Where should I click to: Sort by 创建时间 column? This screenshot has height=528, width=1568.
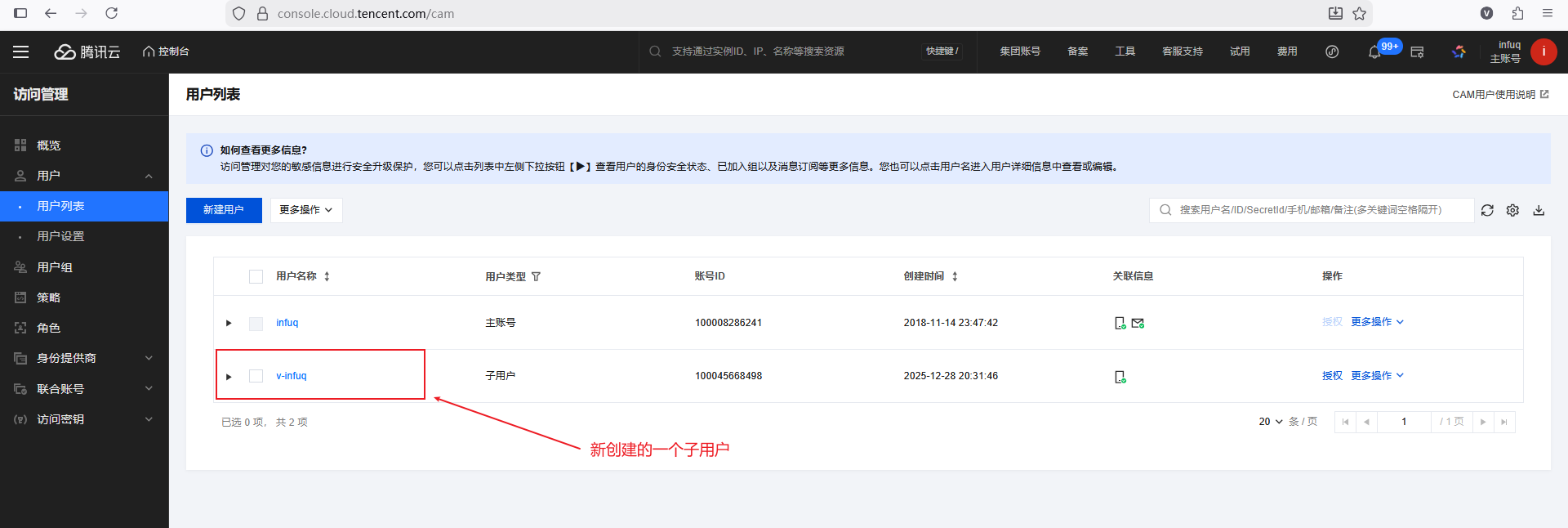955,276
